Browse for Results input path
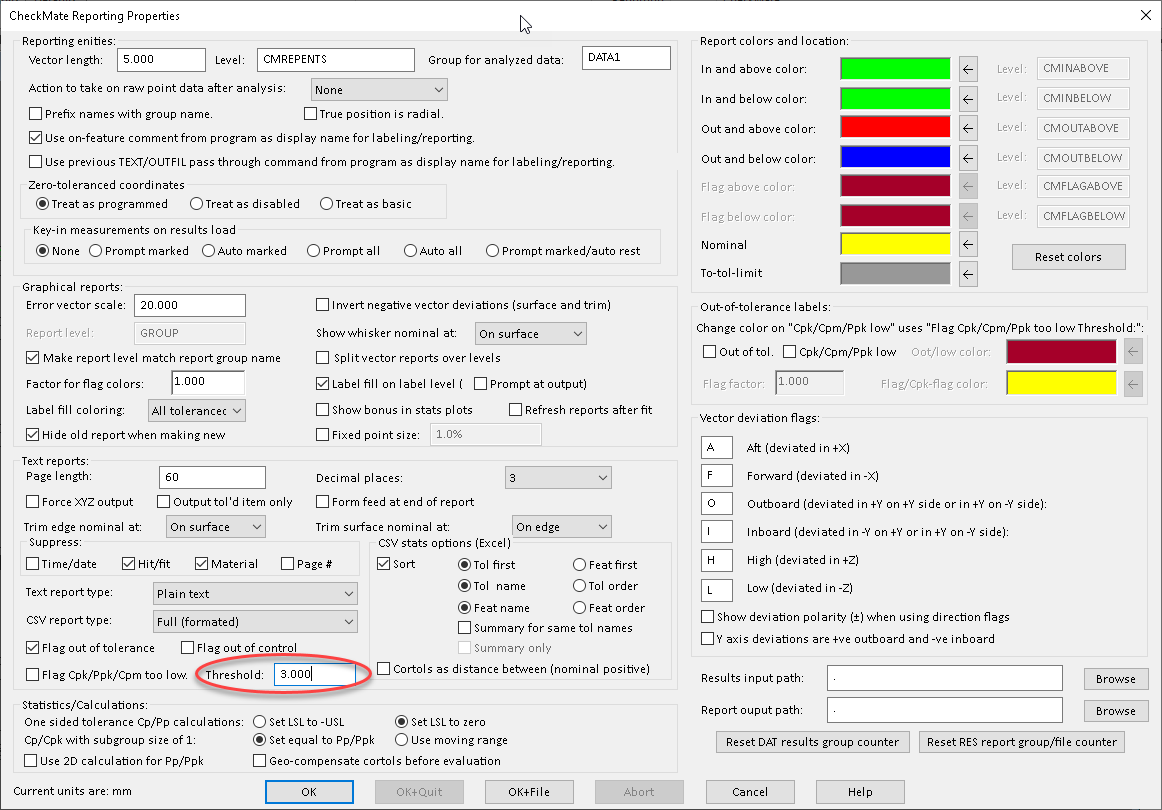The height and width of the screenshot is (810, 1162). (x=1115, y=679)
